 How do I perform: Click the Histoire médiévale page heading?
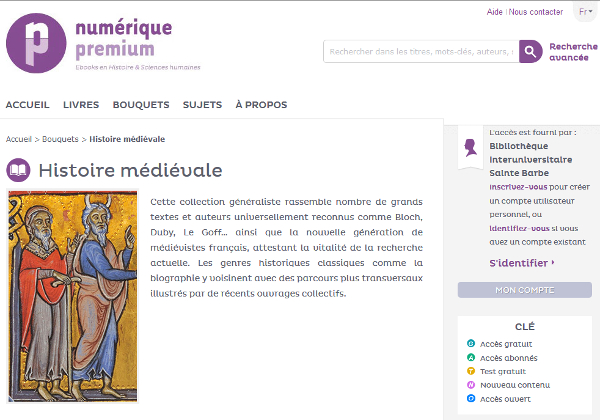(130, 171)
